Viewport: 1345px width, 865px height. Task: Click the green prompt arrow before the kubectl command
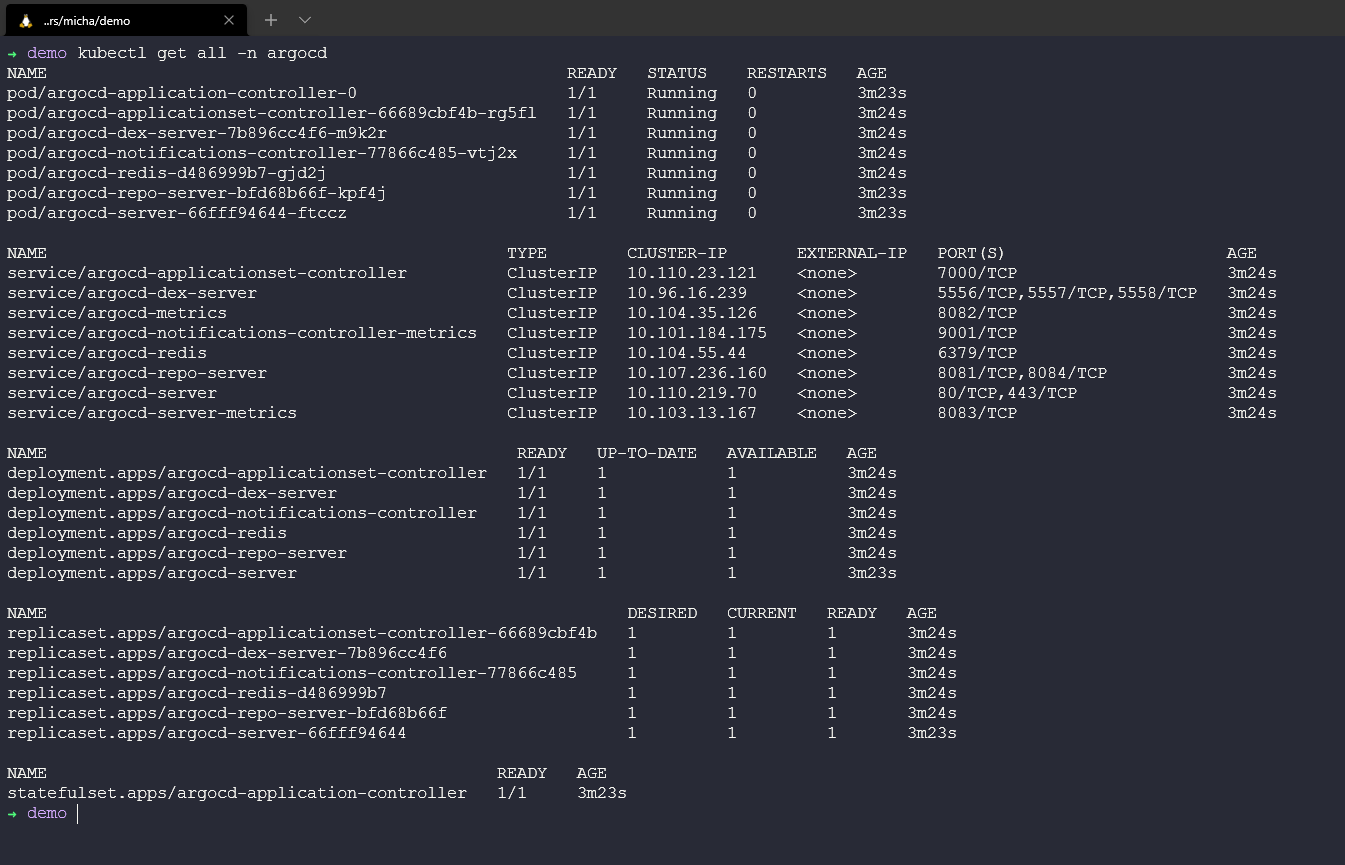point(12,53)
